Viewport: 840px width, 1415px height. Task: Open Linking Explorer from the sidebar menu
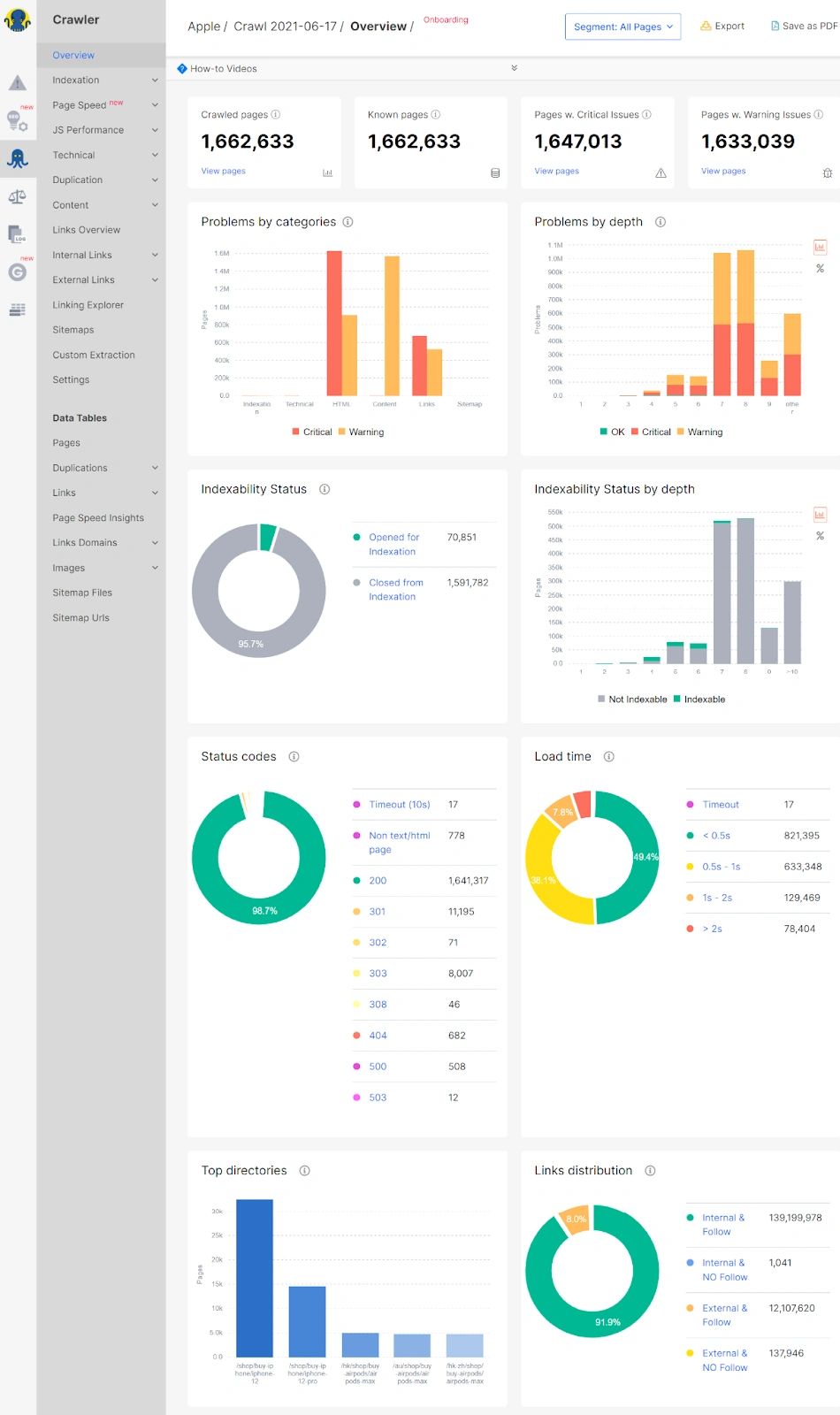[88, 305]
